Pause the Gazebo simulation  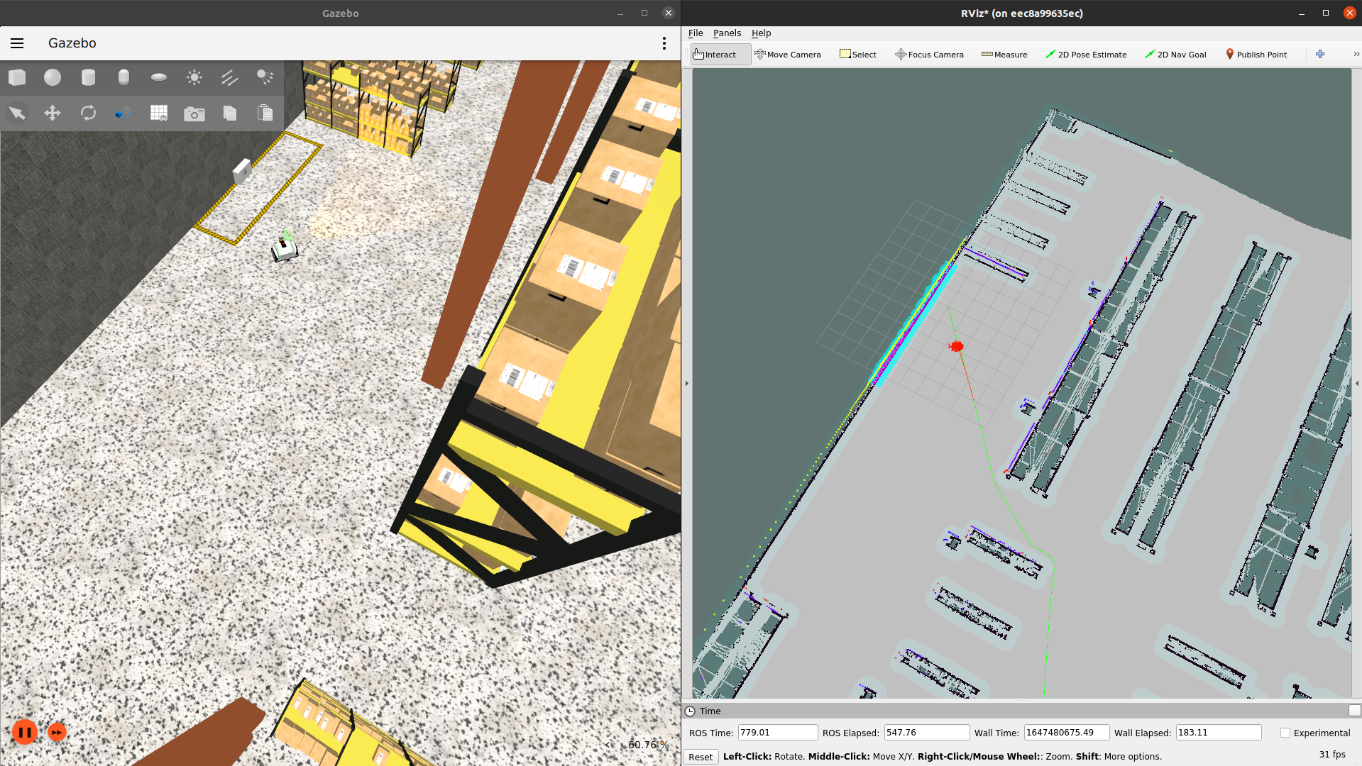click(x=25, y=732)
